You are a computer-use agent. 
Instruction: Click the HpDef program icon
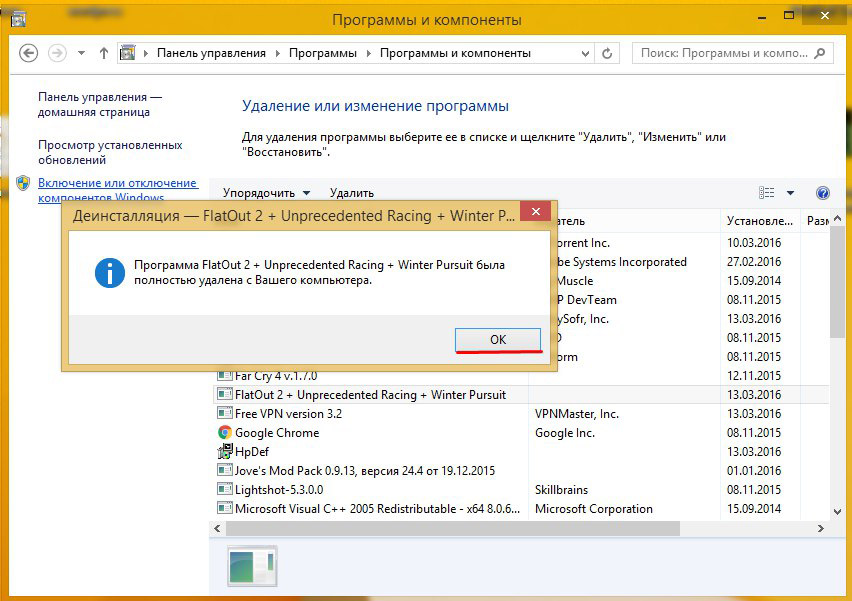coord(225,452)
